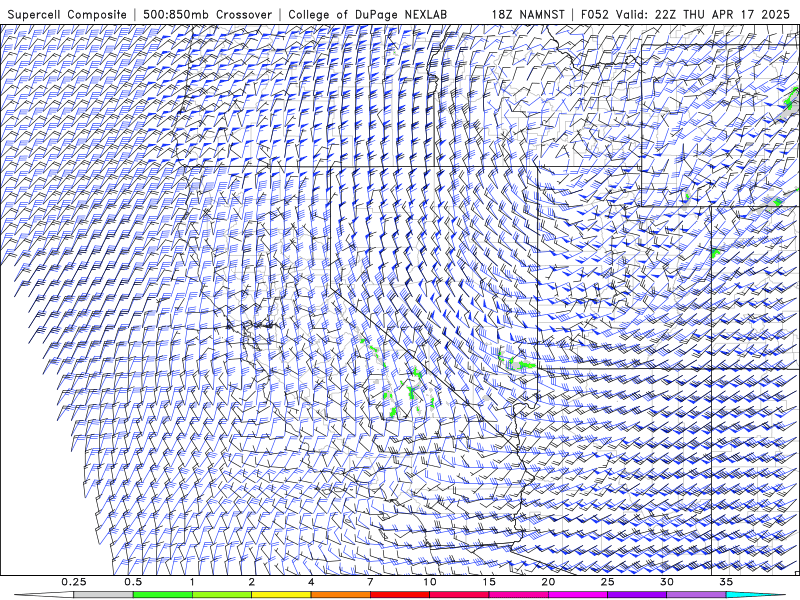Select the lime 1–2 color bar segment
The height and width of the screenshot is (600, 800).
click(x=222, y=595)
